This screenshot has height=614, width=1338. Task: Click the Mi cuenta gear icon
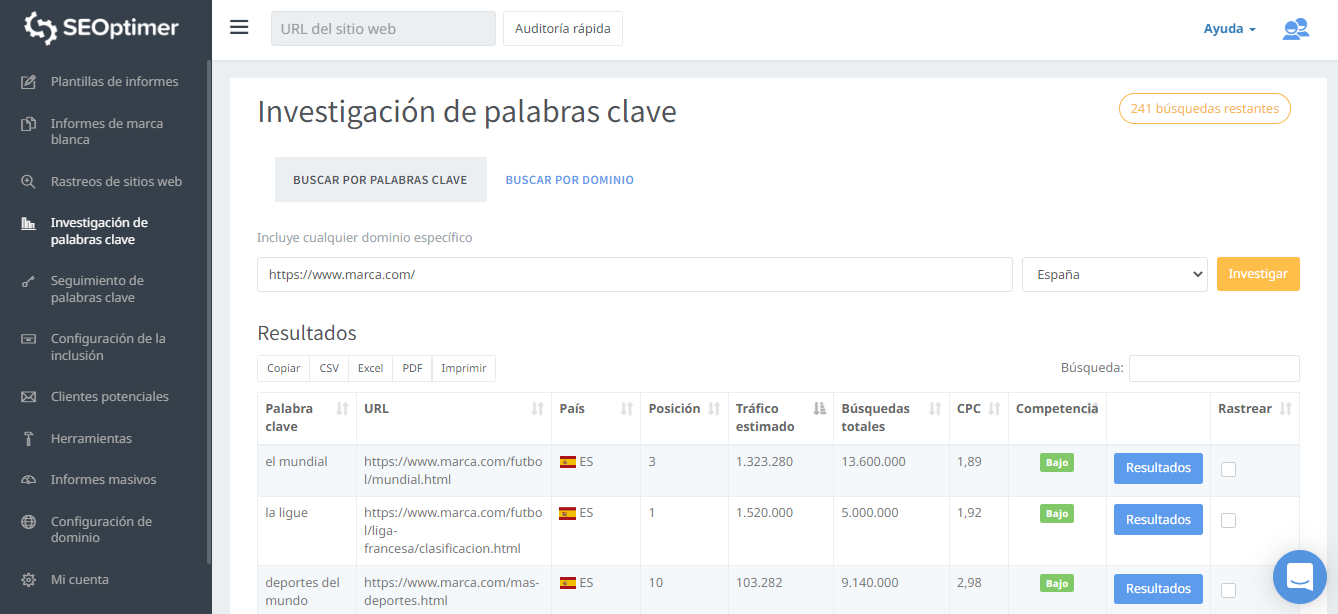tap(29, 580)
